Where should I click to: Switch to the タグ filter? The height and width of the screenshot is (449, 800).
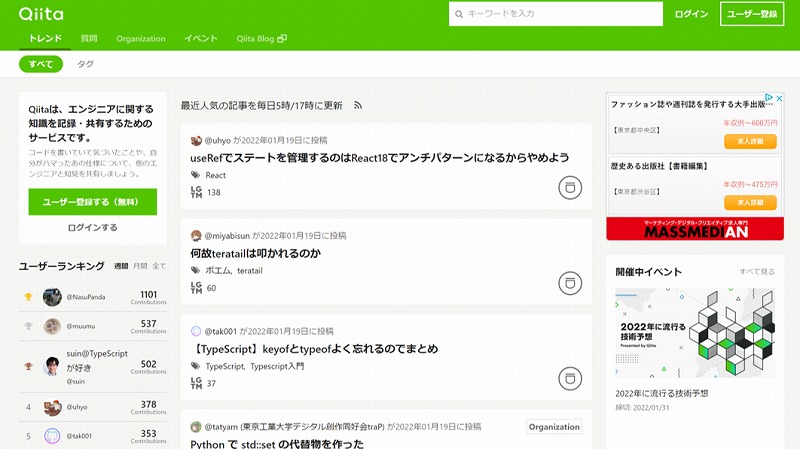coord(85,64)
